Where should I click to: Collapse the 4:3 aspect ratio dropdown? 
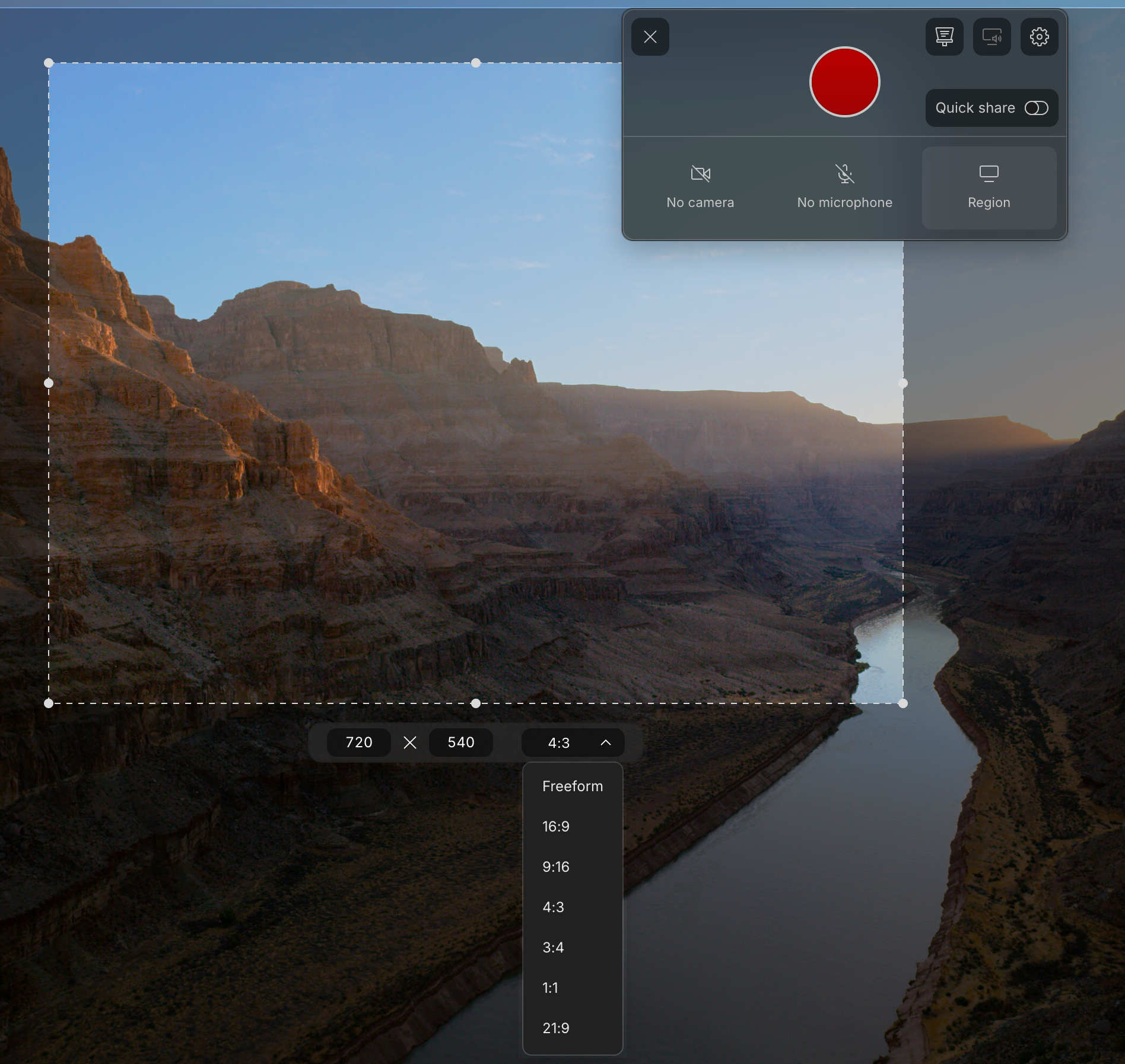(573, 743)
